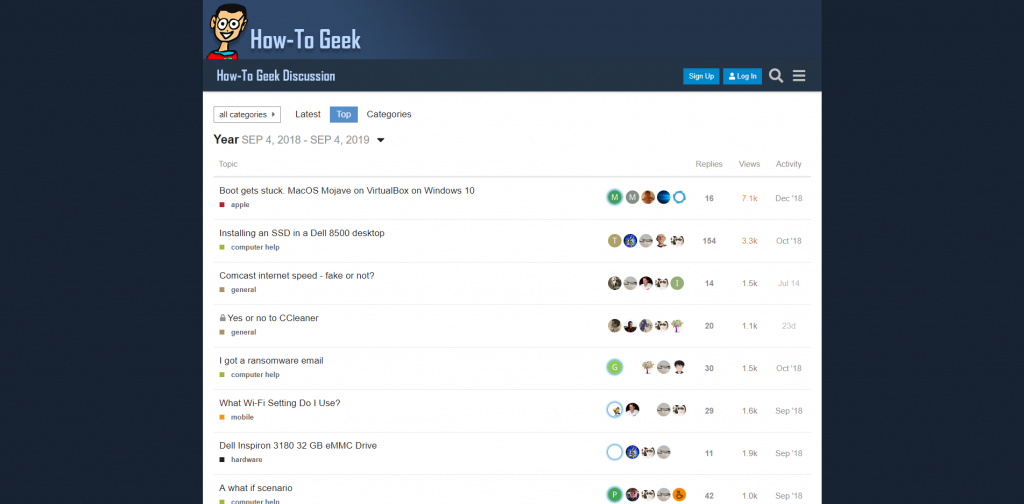Open topic Yes or no to CCleaner
Viewport: 1024px width, 504px height.
click(273, 318)
